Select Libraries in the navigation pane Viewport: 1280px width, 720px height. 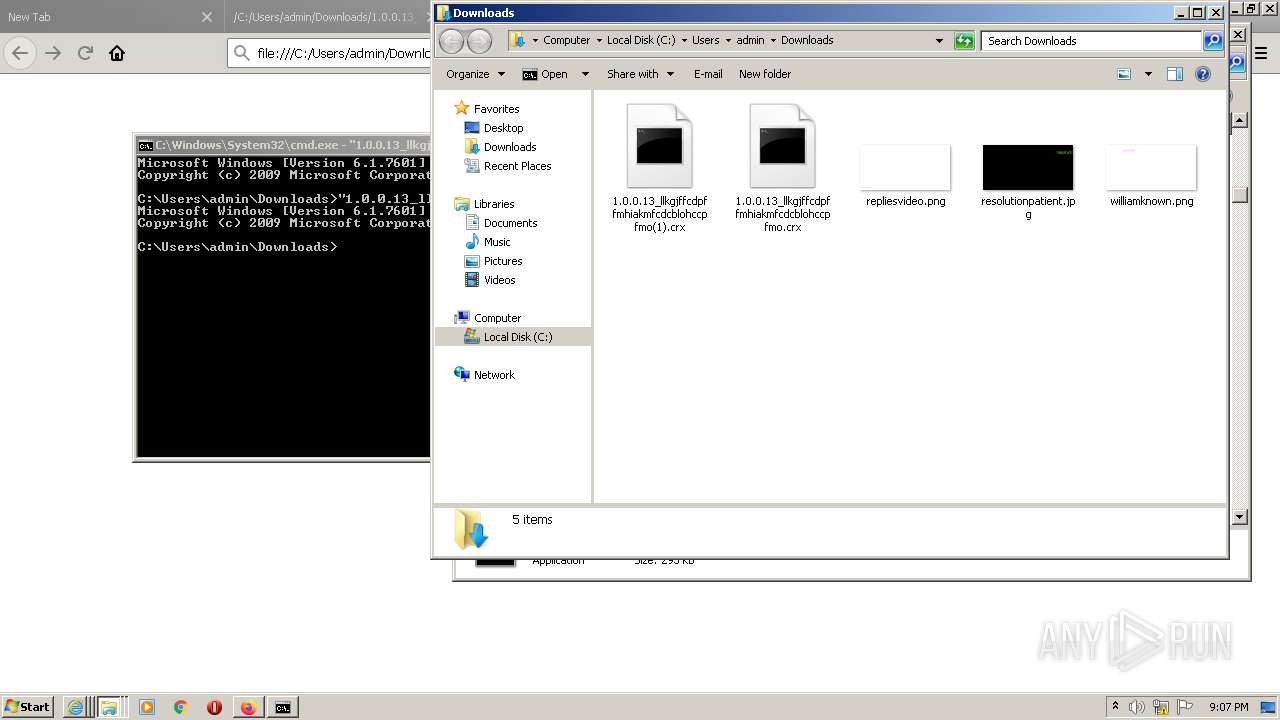pos(494,204)
